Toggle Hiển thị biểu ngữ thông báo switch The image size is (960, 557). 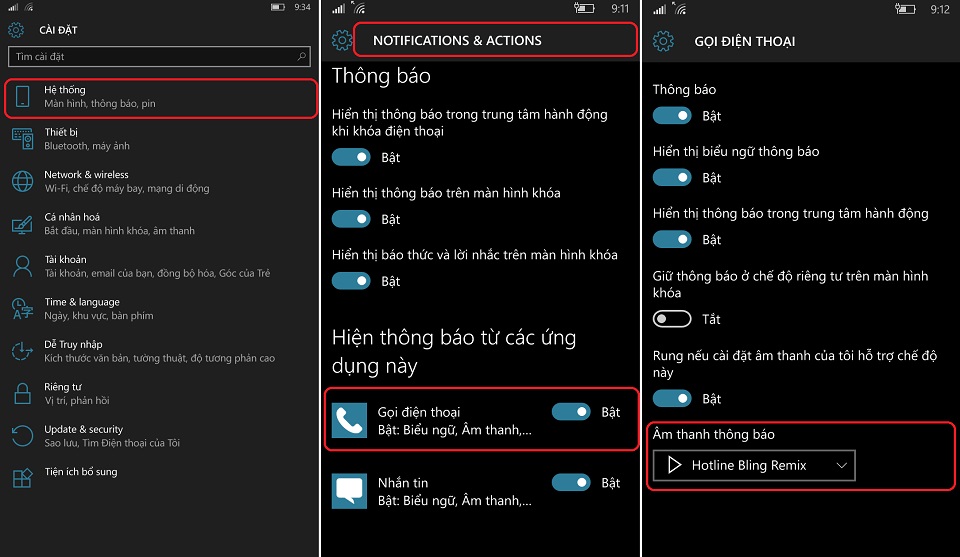672,178
